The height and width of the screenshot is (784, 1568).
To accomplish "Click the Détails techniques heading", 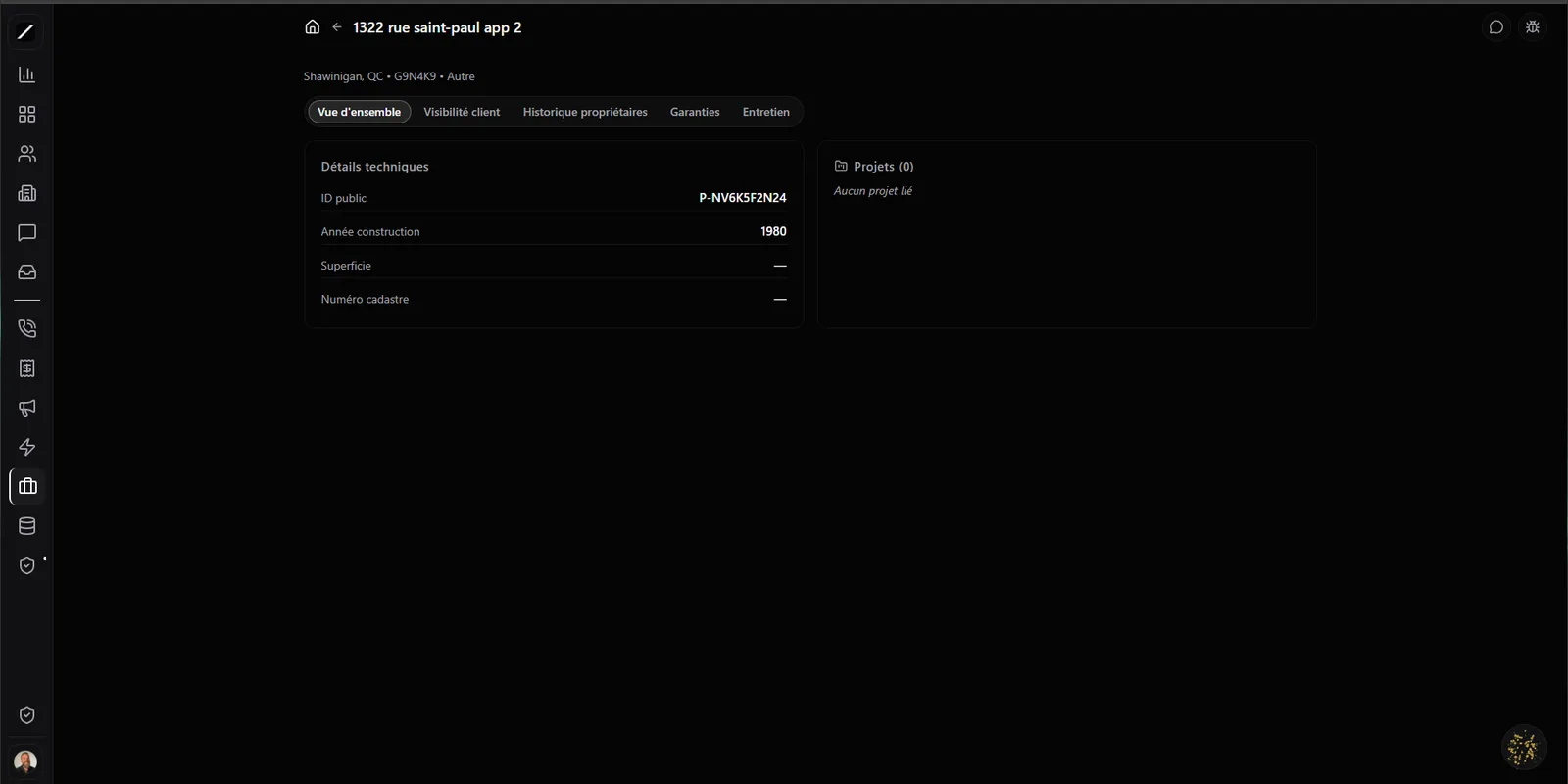I will pos(375,167).
